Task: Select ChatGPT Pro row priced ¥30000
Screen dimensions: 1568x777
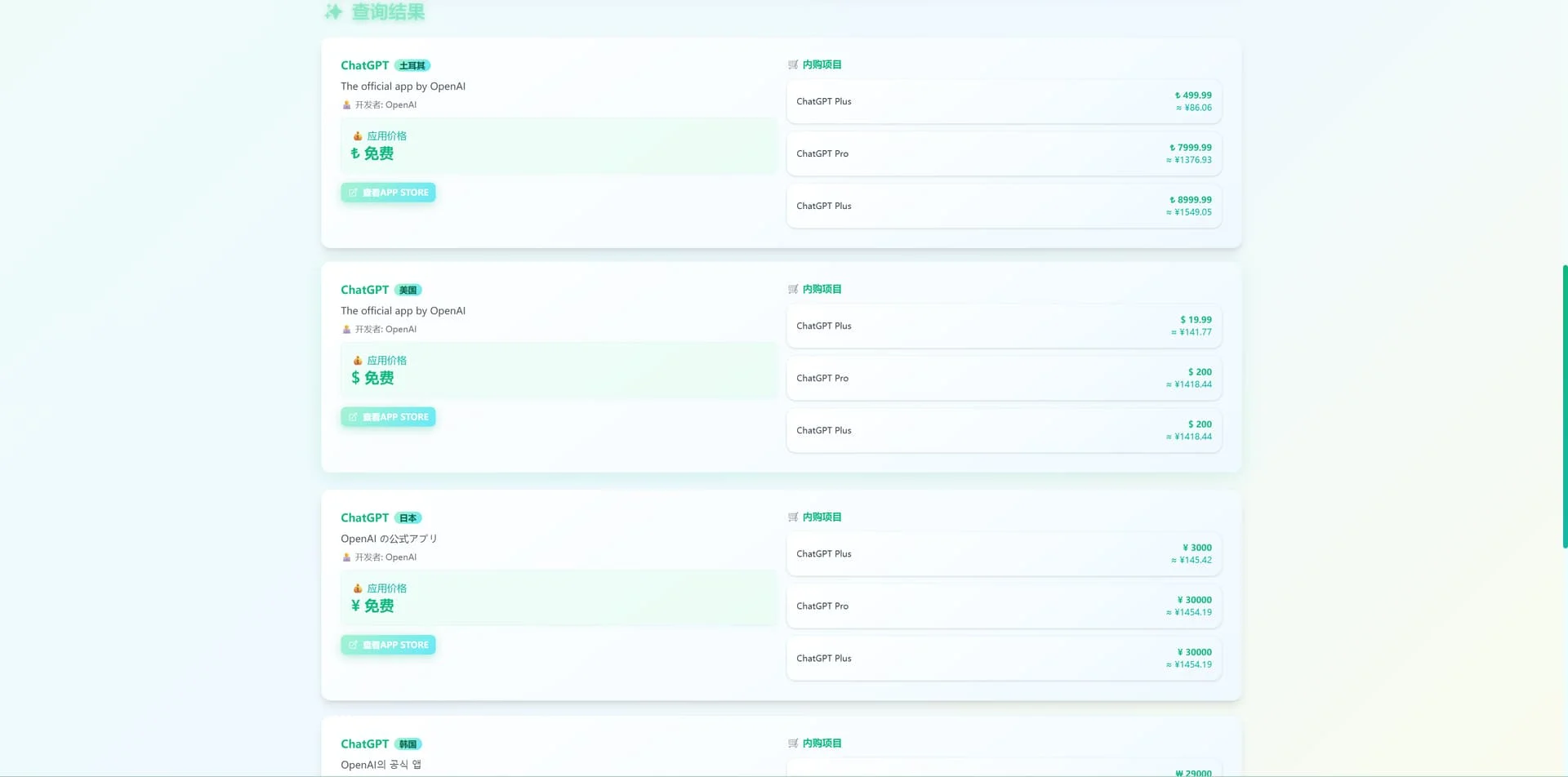Action: click(1004, 606)
